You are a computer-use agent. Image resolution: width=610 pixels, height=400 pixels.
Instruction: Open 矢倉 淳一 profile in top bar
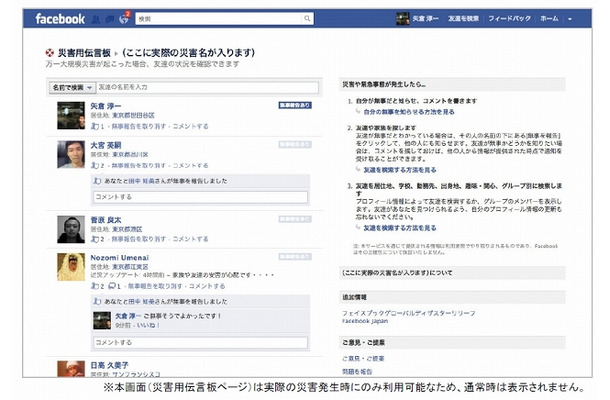(426, 19)
